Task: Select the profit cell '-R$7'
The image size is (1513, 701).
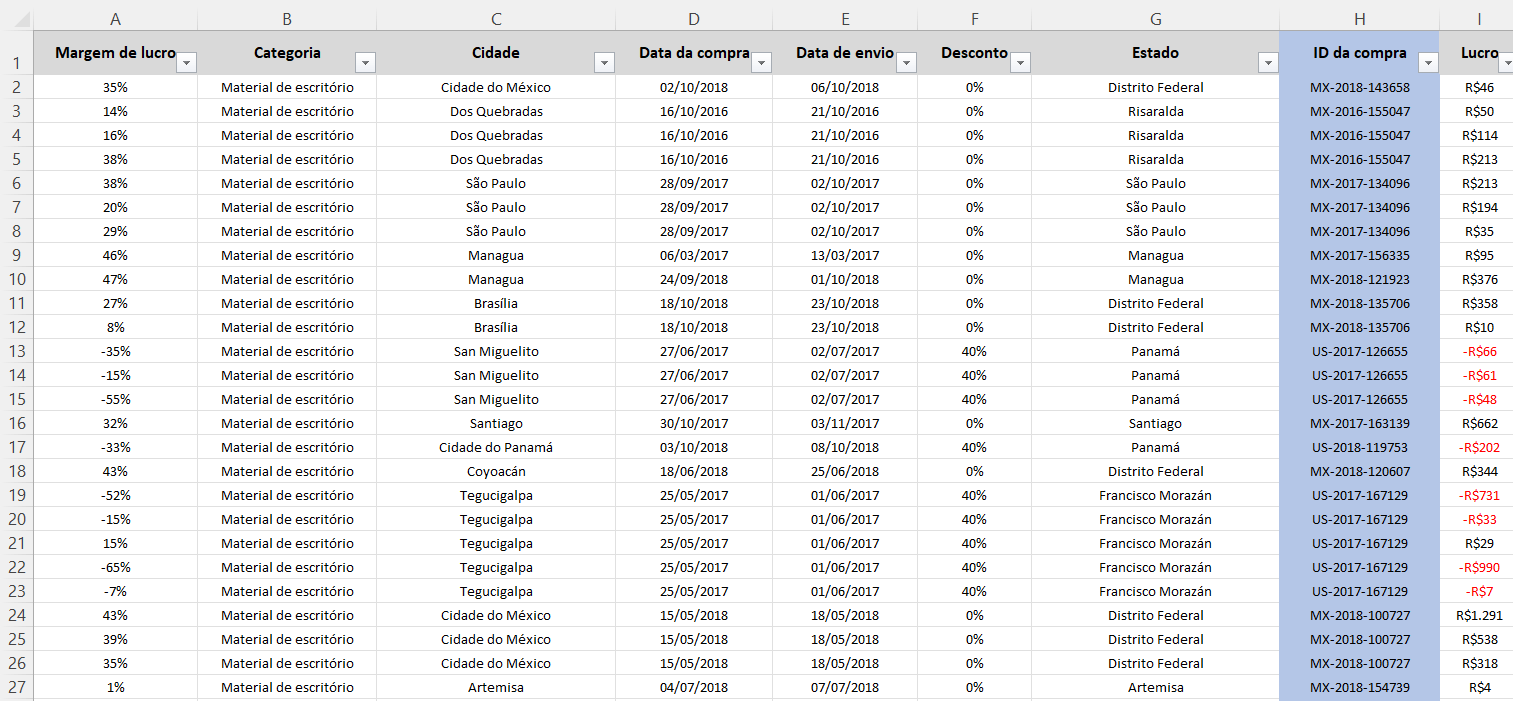Action: tap(1477, 591)
